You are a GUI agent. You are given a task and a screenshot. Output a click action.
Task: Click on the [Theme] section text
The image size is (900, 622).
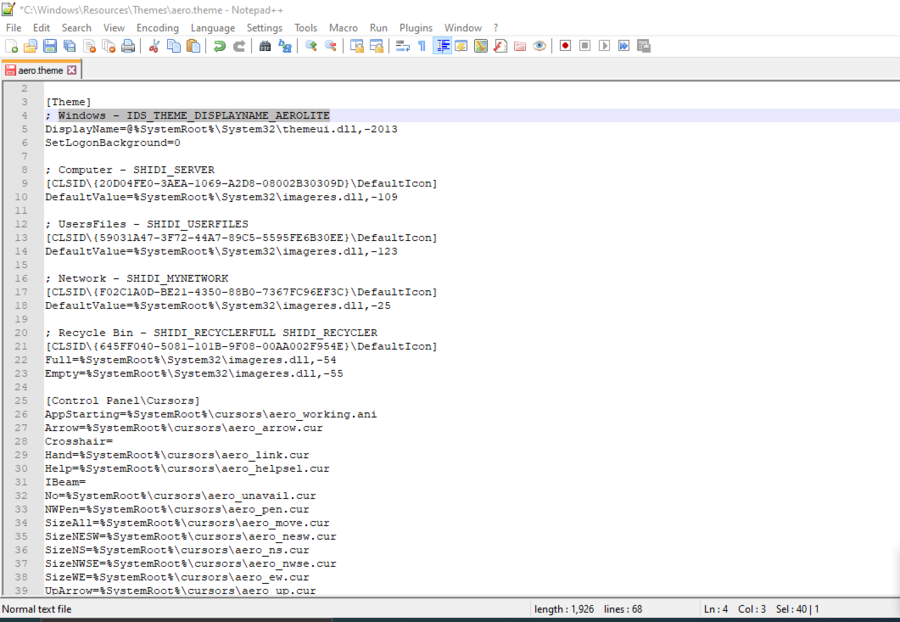[68, 102]
